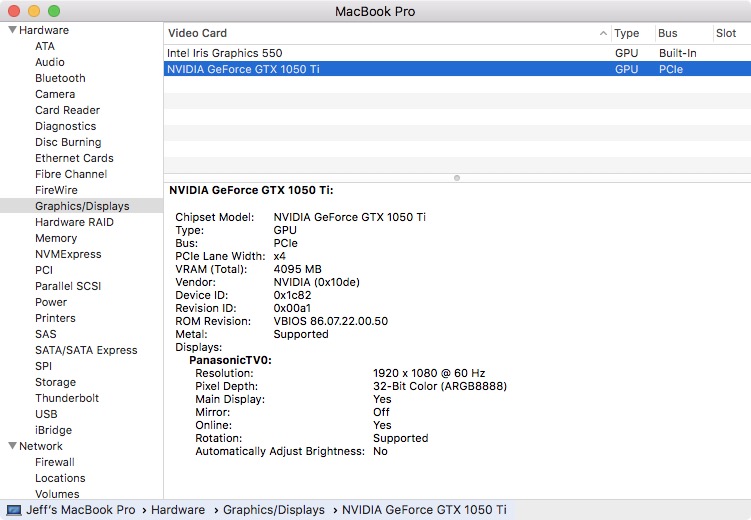Click the computer icon in the path bar
Screen dimensions: 751x520
coord(13,510)
